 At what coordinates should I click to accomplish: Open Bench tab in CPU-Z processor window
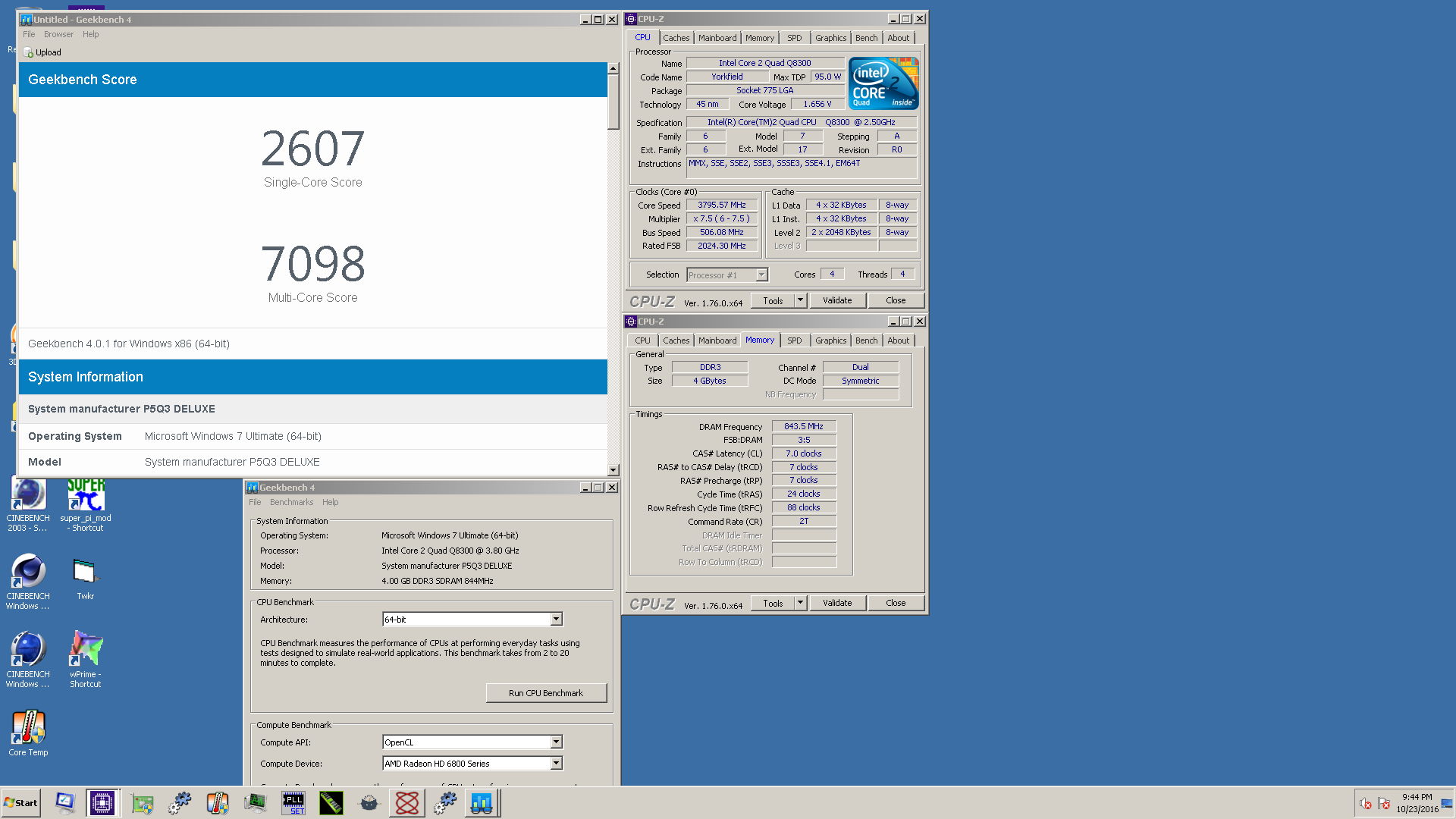pyautogui.click(x=866, y=38)
